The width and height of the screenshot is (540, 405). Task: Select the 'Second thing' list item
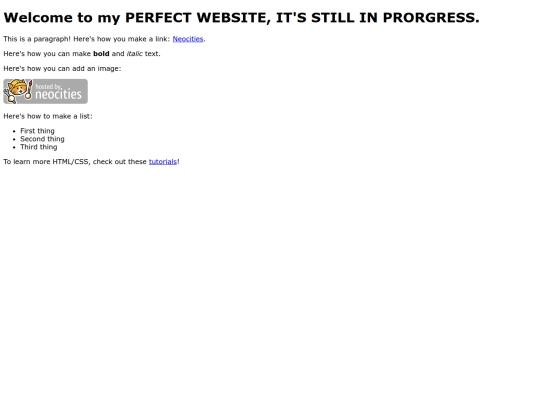click(x=42, y=139)
